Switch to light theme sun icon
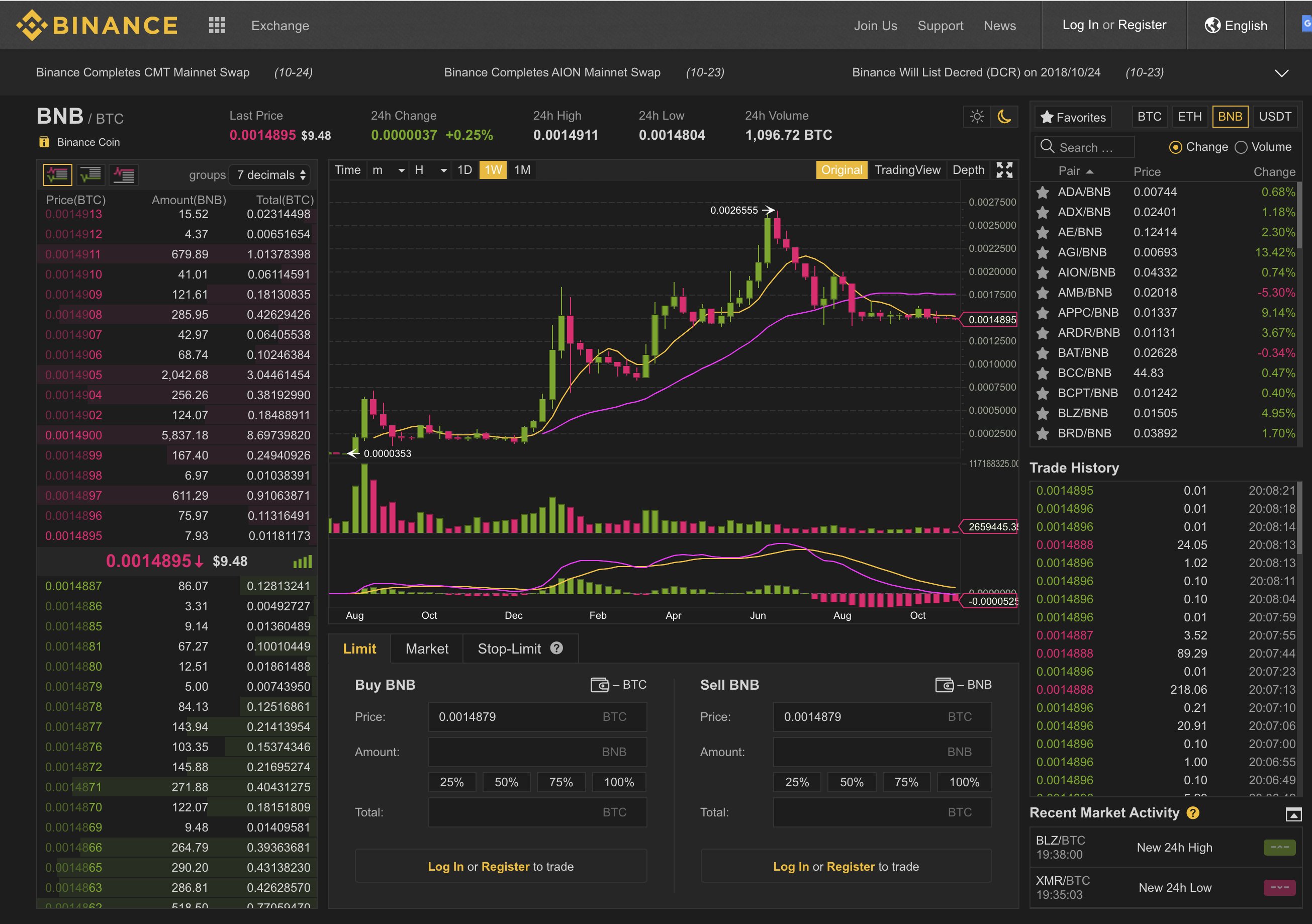This screenshot has height=924, width=1312. coord(977,117)
